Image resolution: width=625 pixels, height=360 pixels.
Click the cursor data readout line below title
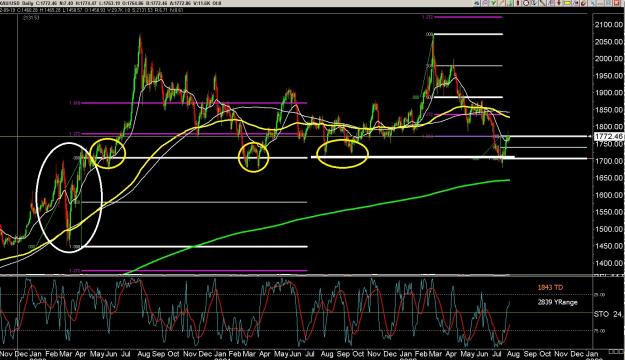coord(91,10)
